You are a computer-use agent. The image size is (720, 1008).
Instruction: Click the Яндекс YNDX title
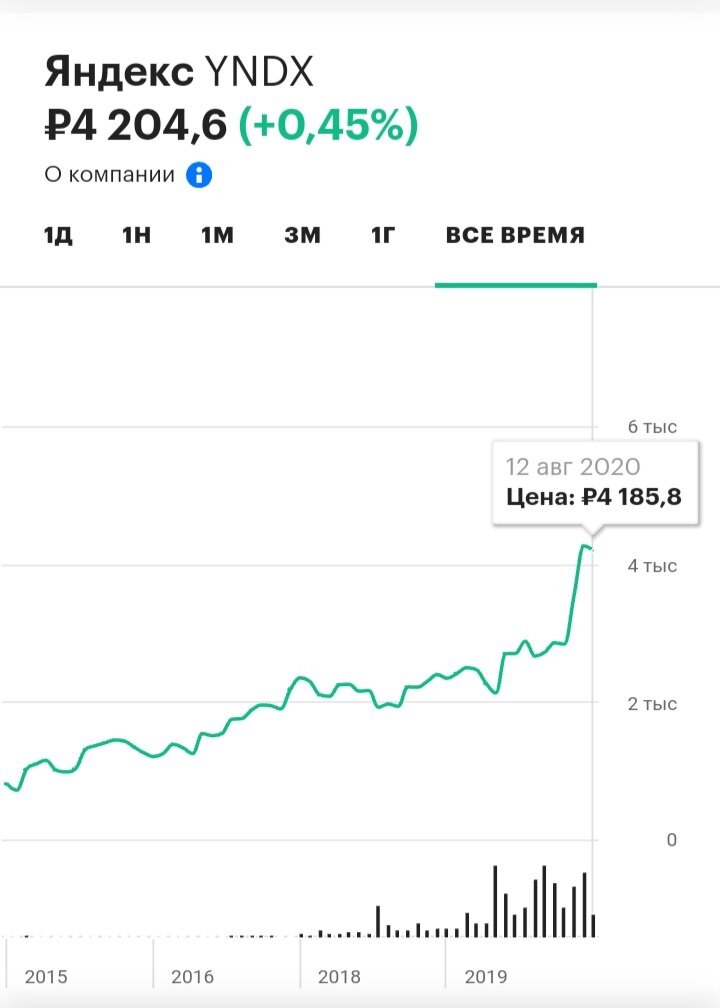pyautogui.click(x=179, y=71)
